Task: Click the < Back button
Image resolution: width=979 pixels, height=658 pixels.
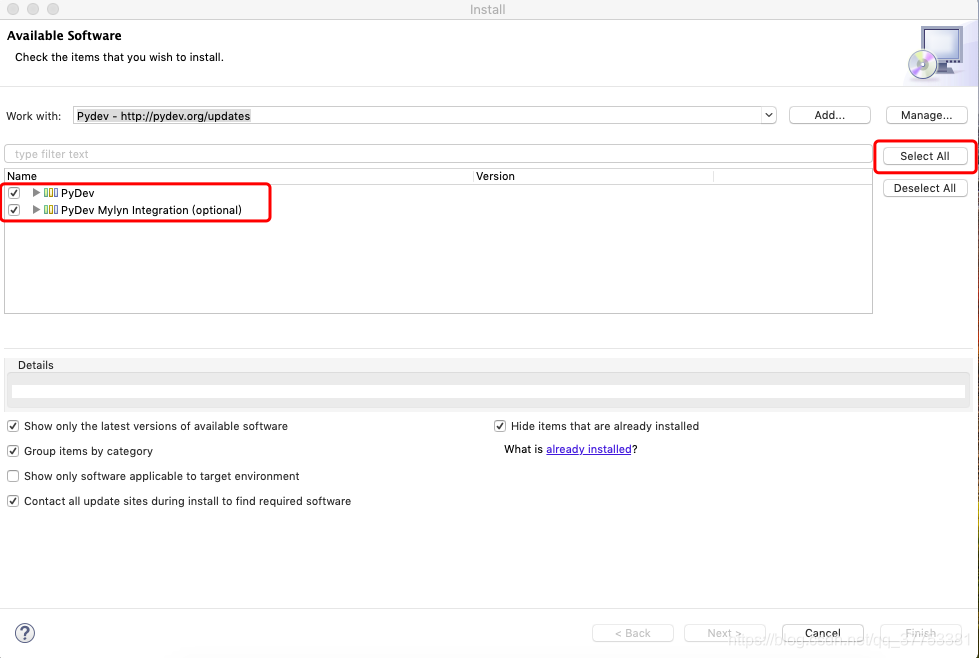Action: pos(633,633)
